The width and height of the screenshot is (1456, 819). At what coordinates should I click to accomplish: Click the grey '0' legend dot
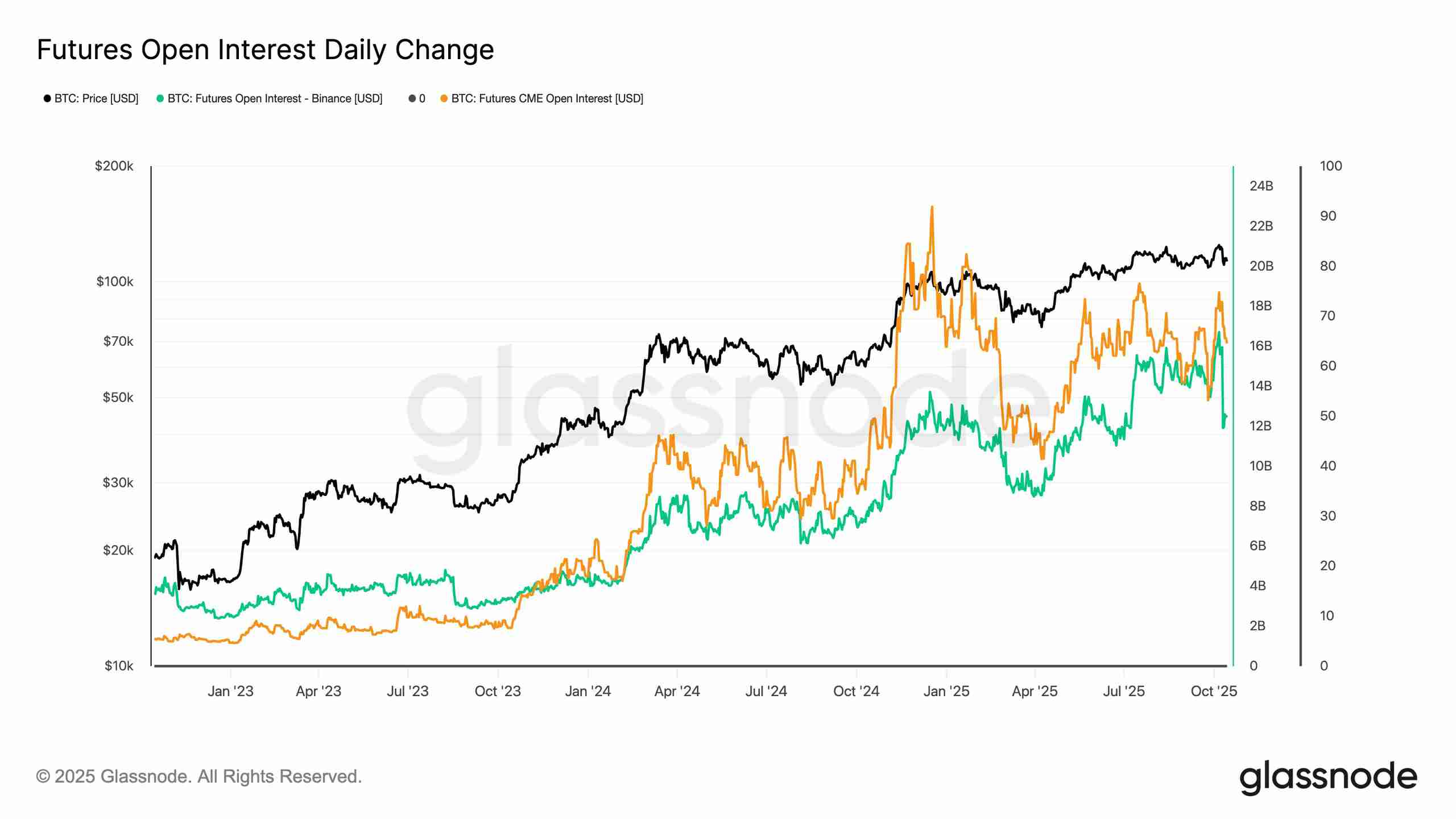pos(412,99)
